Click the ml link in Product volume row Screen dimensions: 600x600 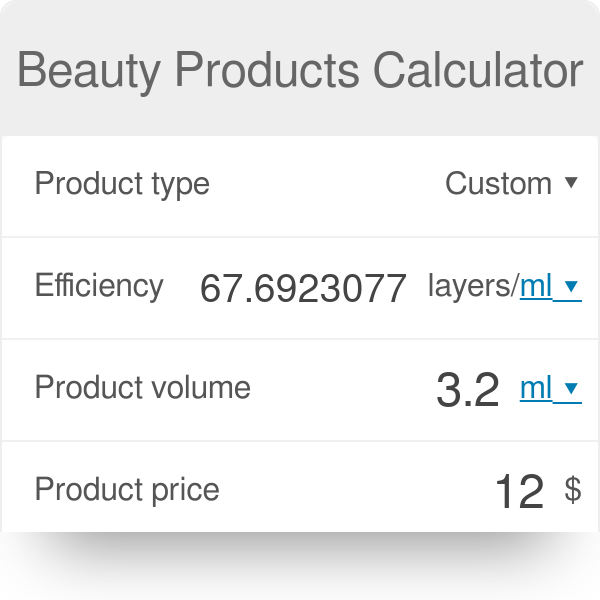(x=536, y=388)
